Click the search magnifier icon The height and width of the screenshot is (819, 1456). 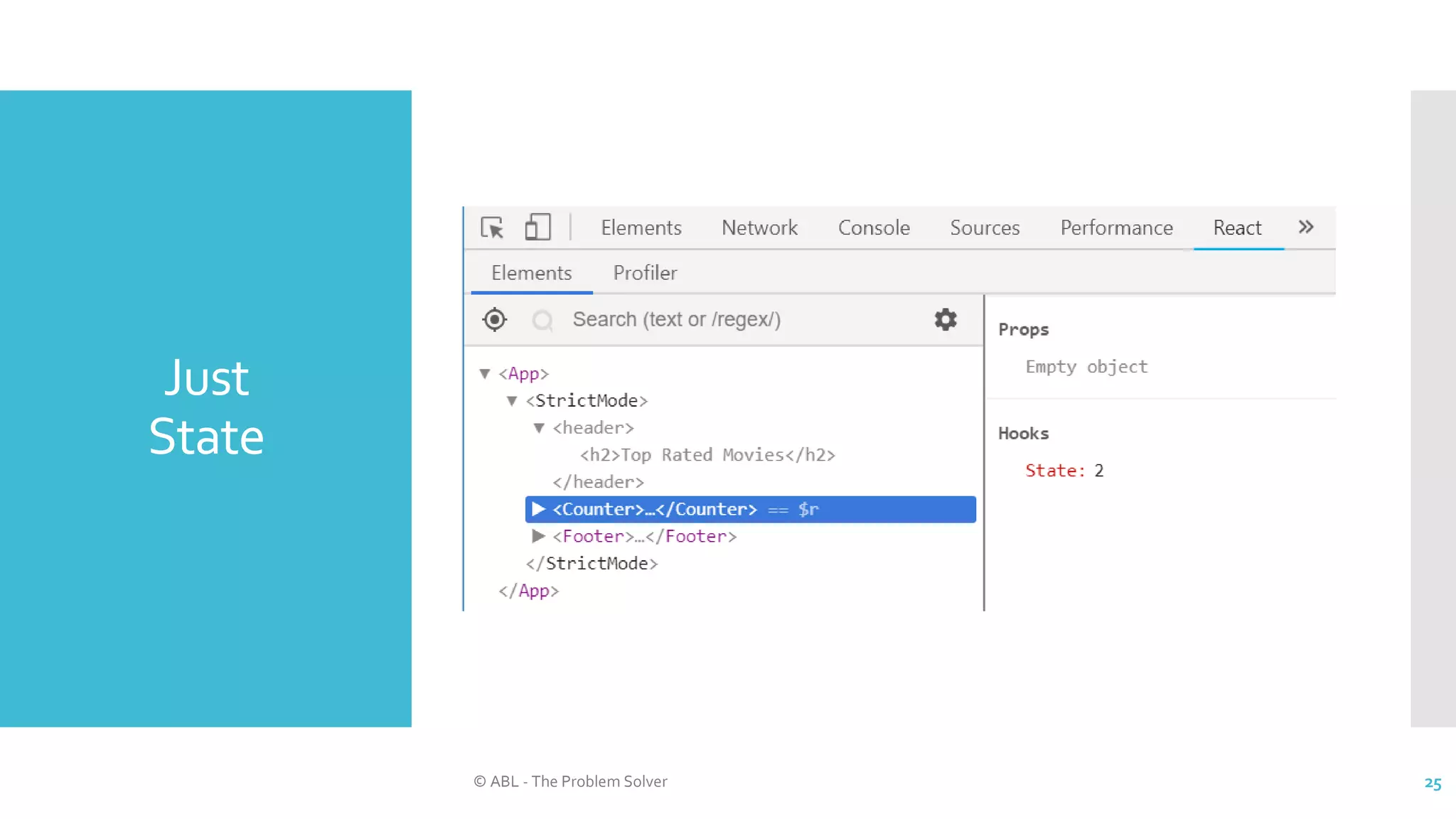542,321
